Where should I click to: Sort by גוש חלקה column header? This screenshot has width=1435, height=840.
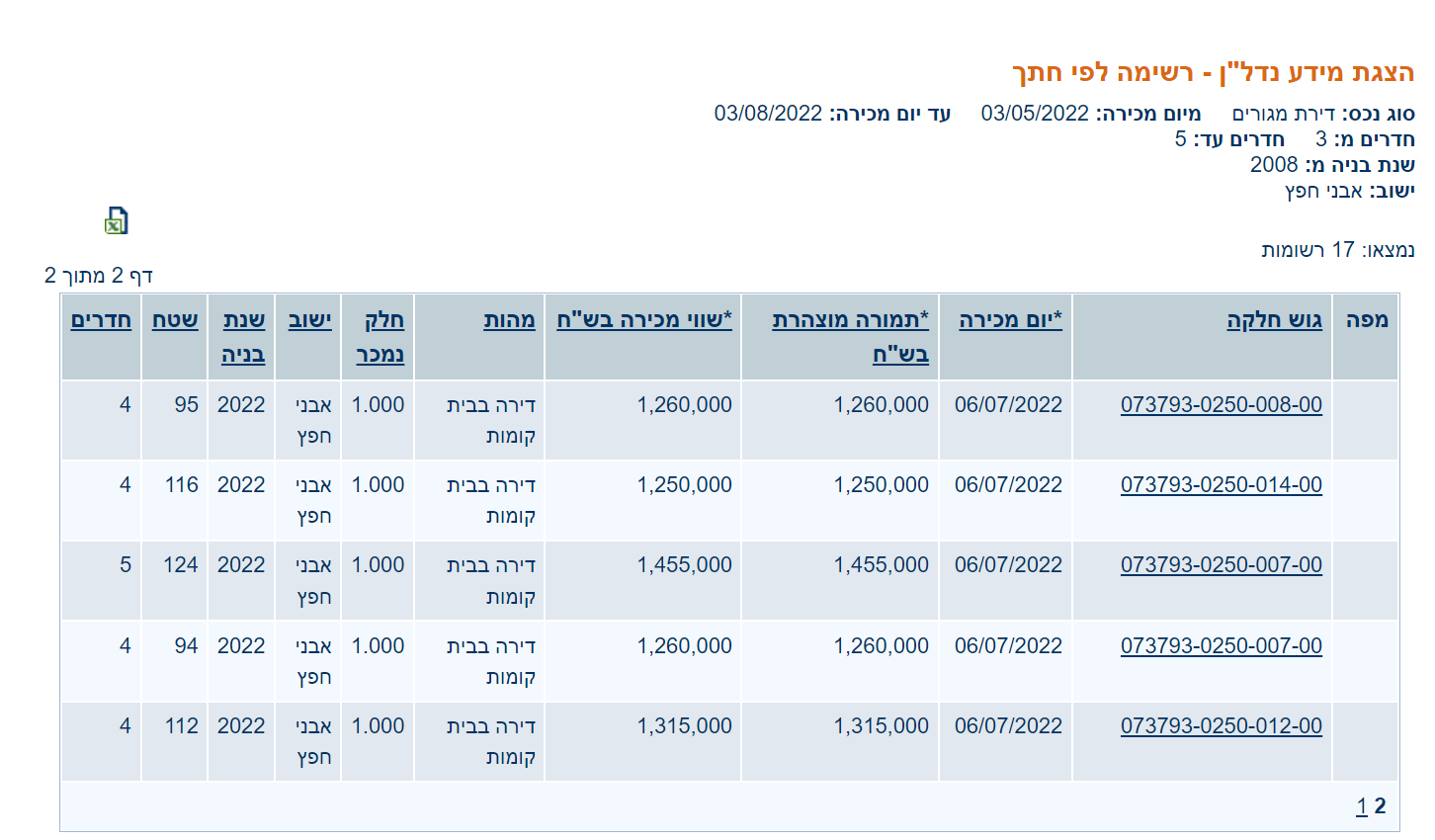coord(1273,320)
